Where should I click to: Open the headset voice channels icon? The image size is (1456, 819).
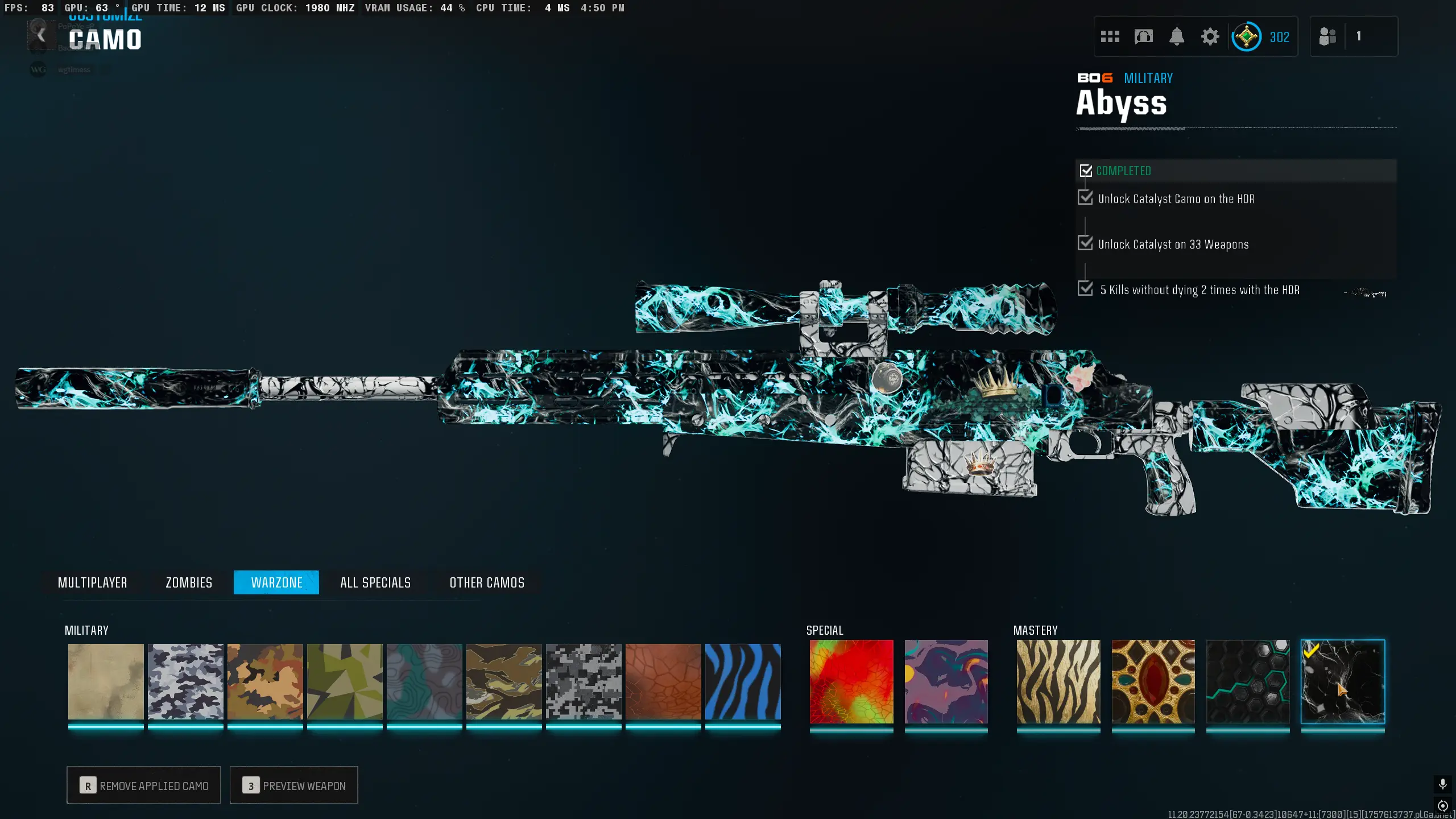coord(1143,37)
